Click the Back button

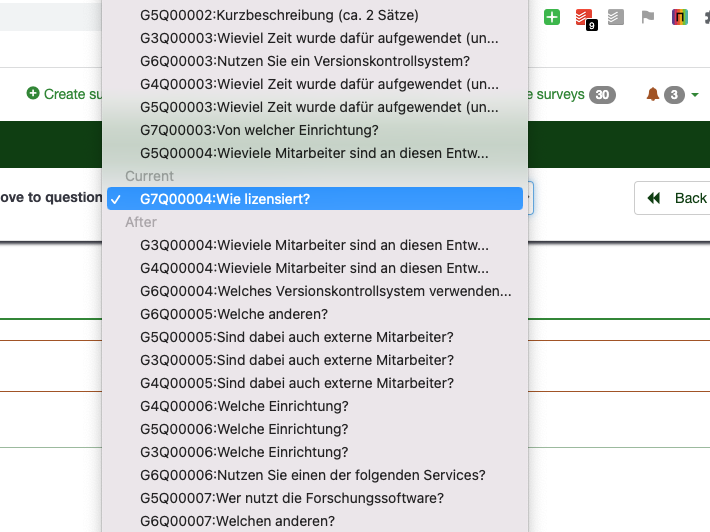click(672, 198)
